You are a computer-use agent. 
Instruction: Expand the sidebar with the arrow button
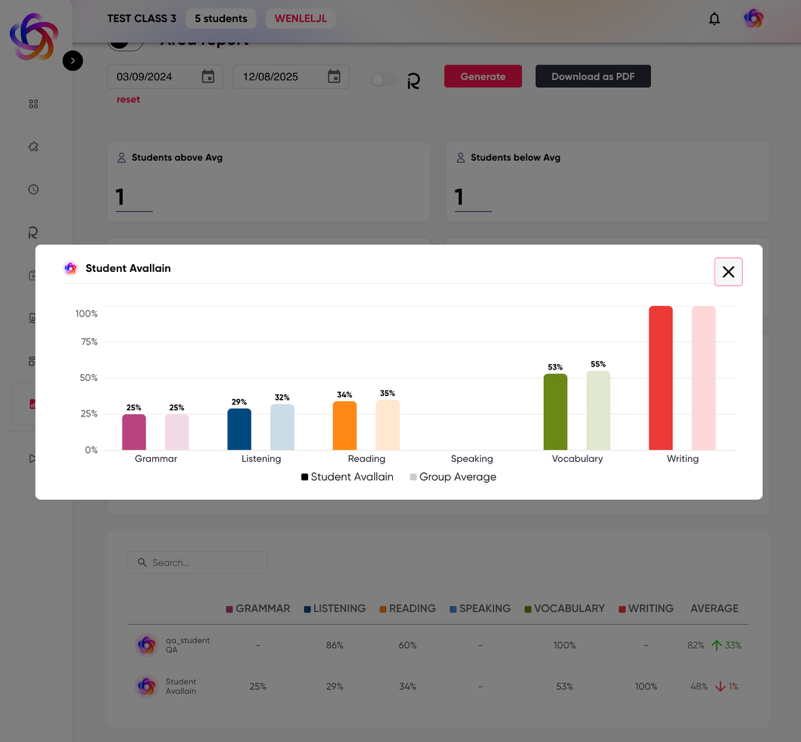coord(73,61)
